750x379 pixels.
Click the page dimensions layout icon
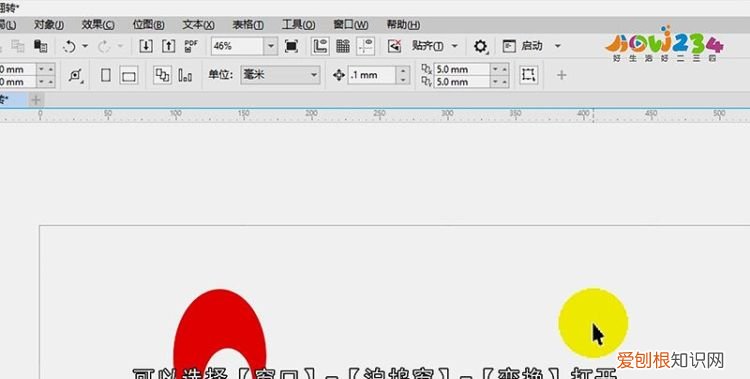[75, 75]
